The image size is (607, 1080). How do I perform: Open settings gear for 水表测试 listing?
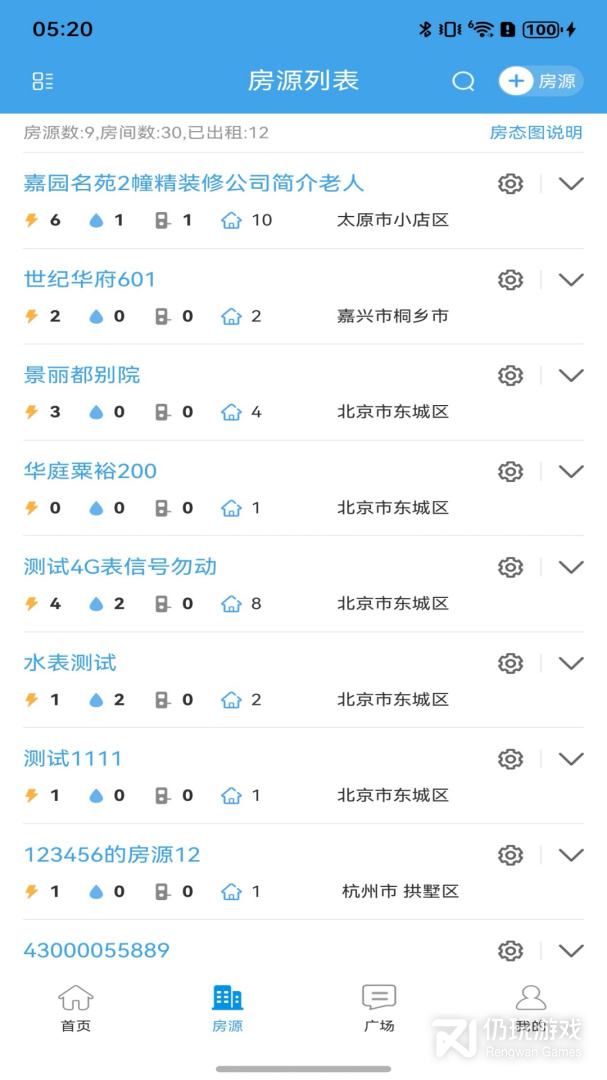[x=510, y=663]
